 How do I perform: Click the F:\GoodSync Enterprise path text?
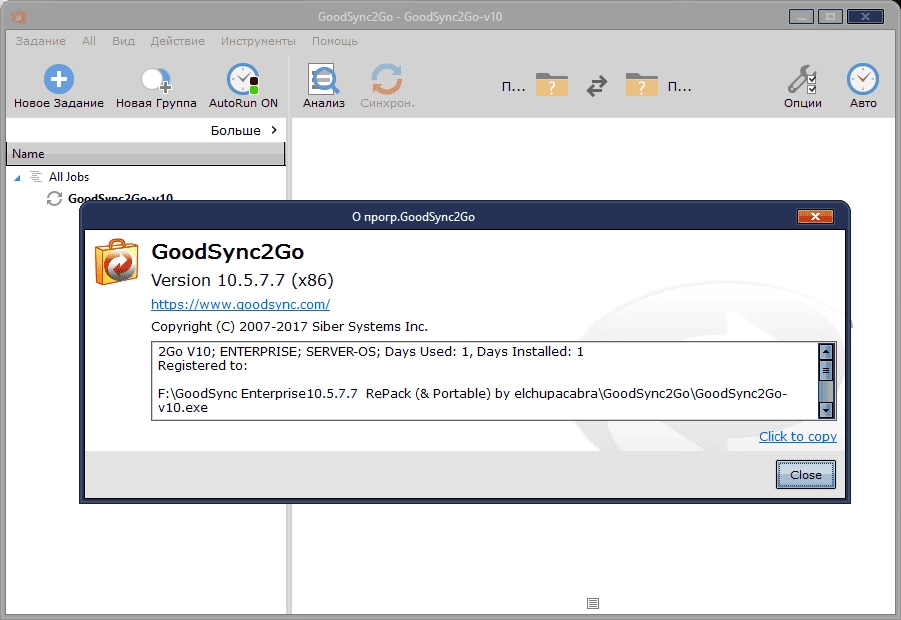coord(472,401)
